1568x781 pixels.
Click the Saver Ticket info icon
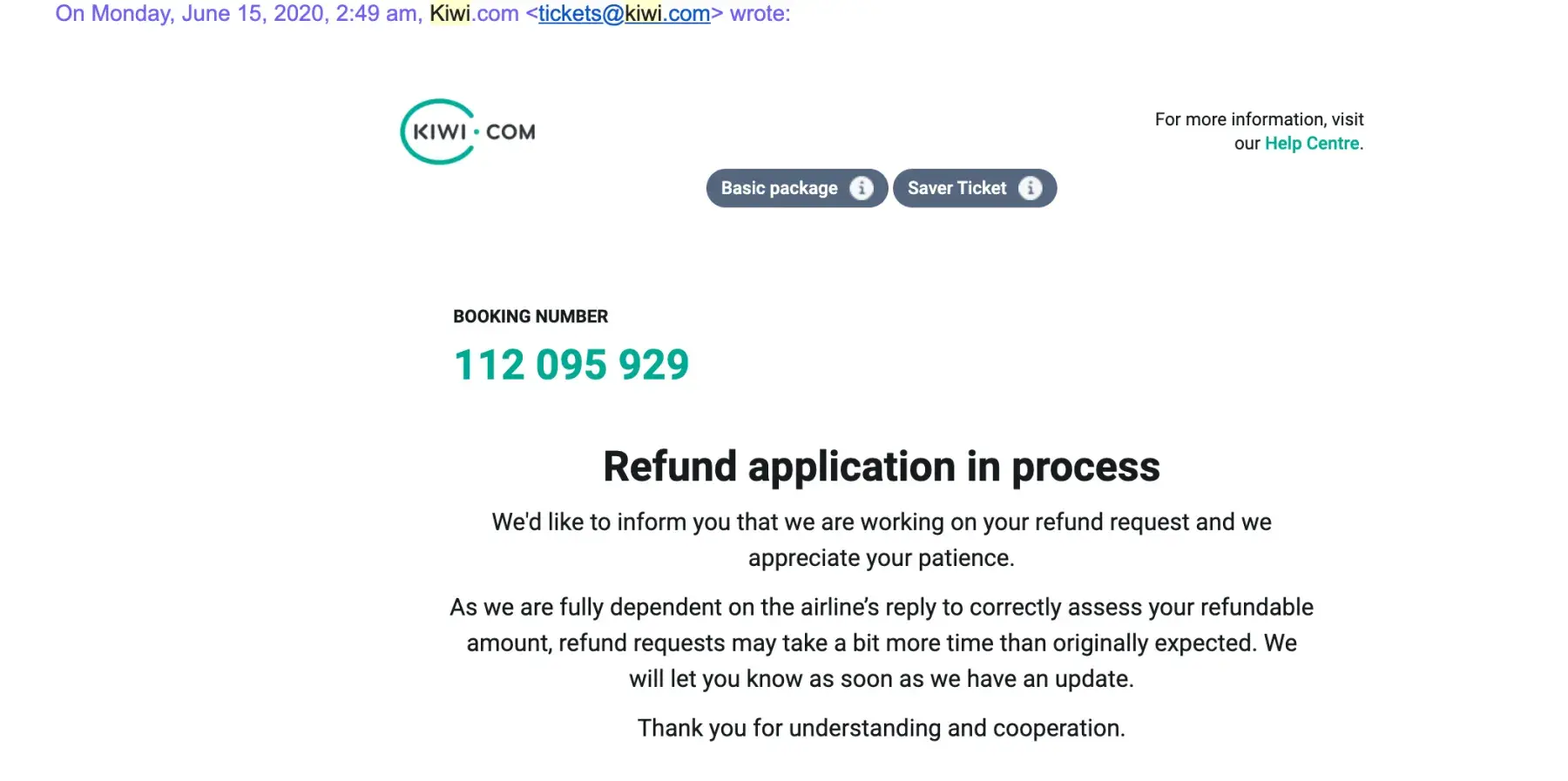click(x=1030, y=188)
